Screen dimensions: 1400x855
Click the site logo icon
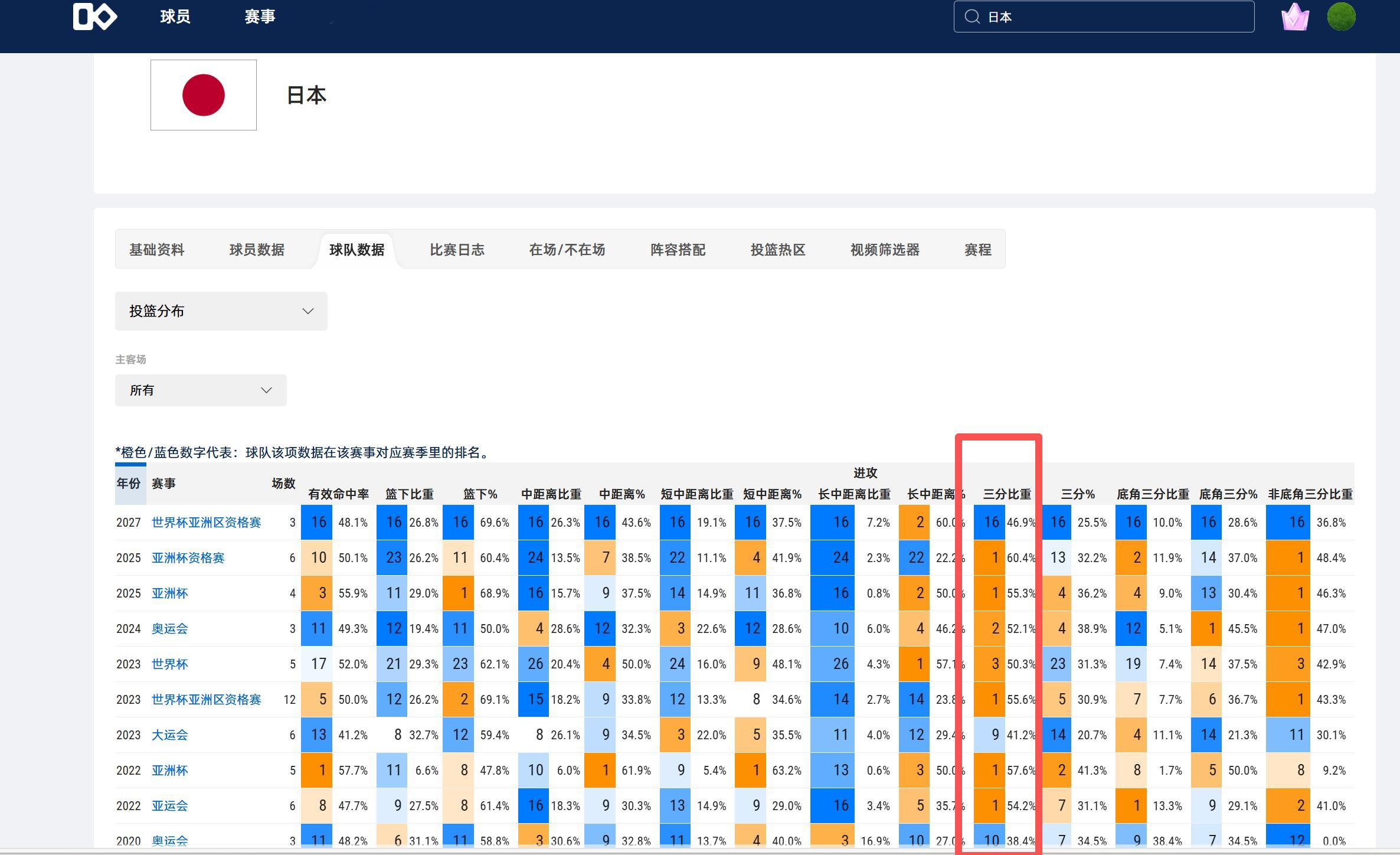point(94,17)
